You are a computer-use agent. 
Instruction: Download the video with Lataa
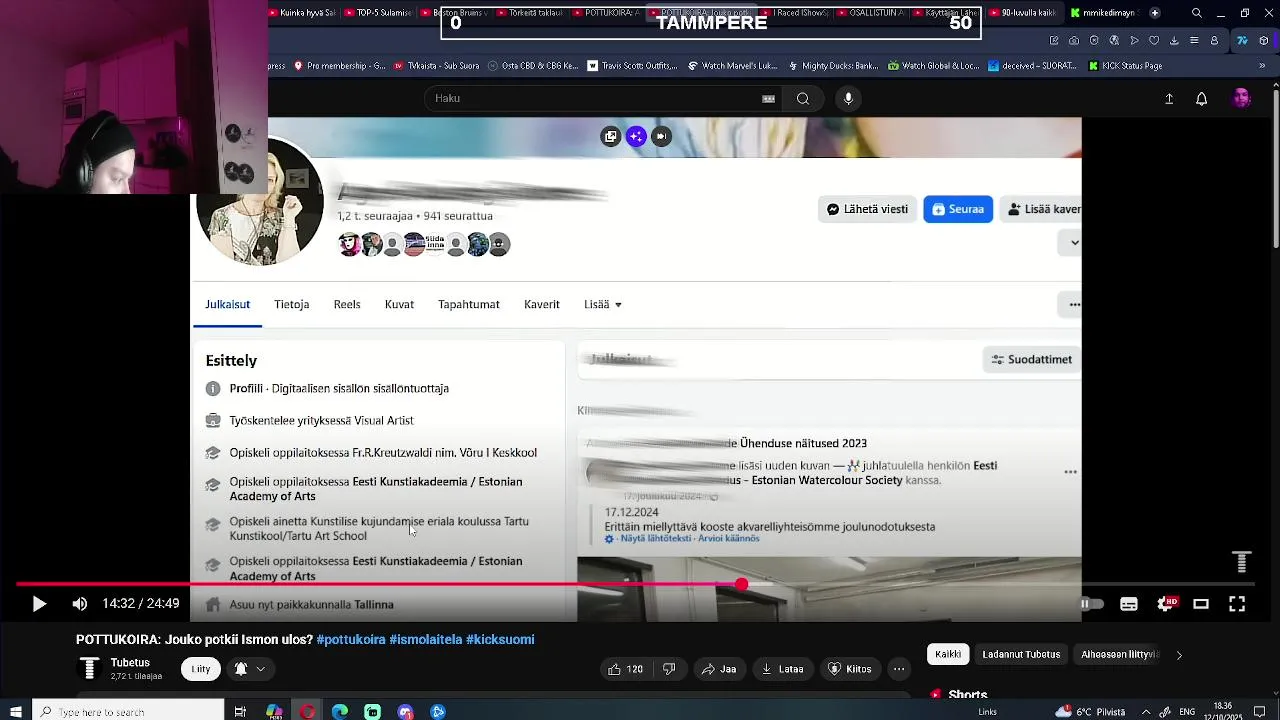782,669
